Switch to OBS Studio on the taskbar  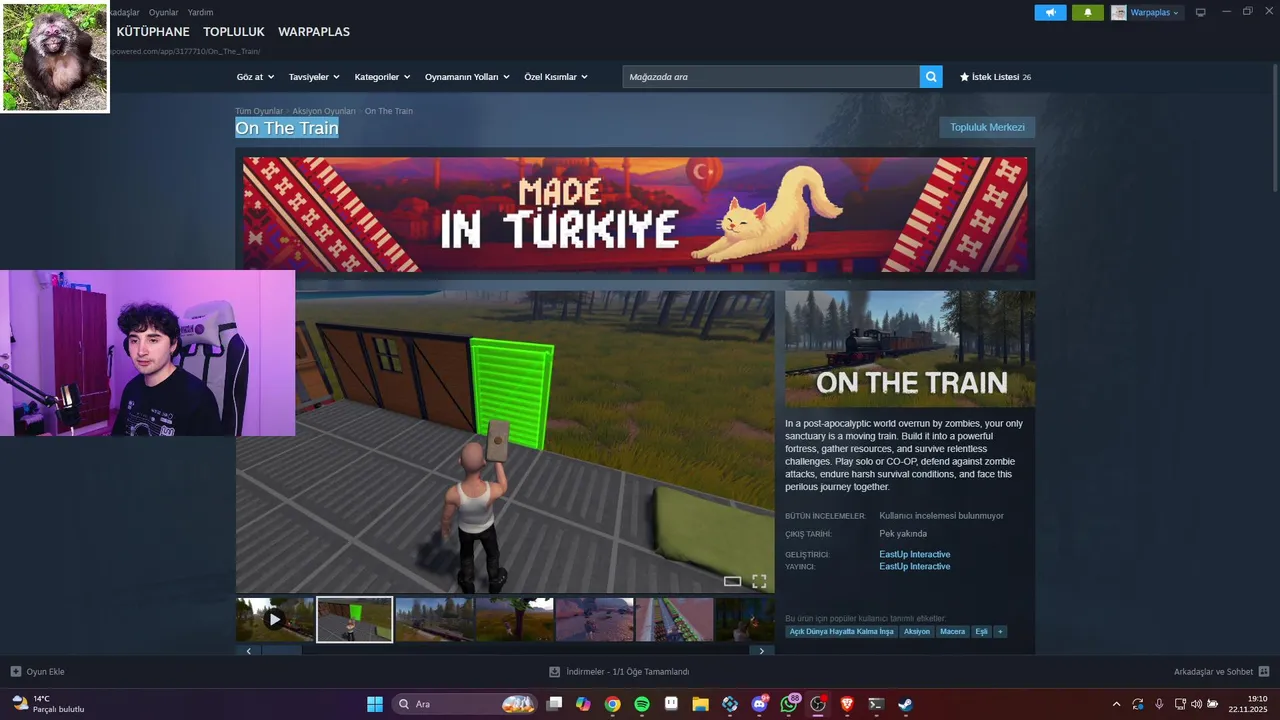818,704
